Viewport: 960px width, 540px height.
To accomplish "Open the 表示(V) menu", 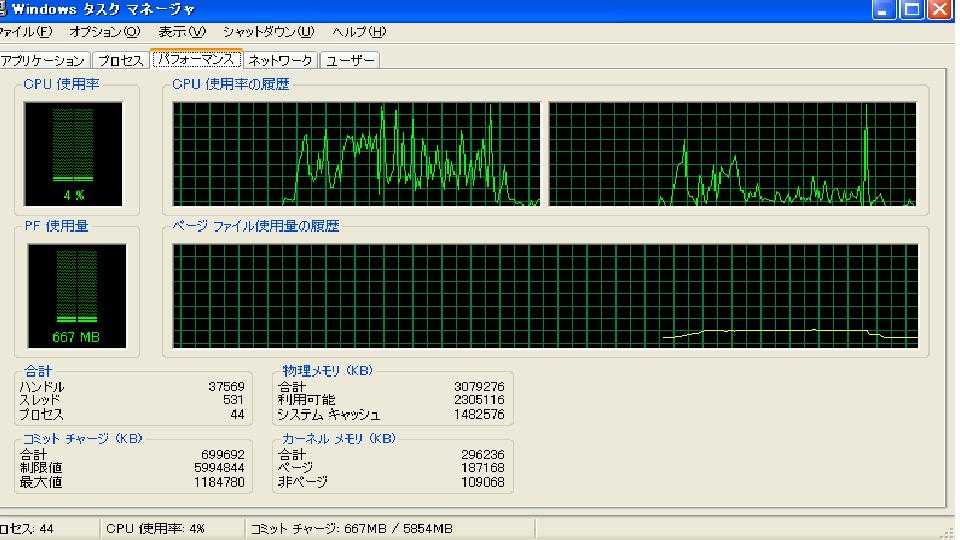I will 181,32.
